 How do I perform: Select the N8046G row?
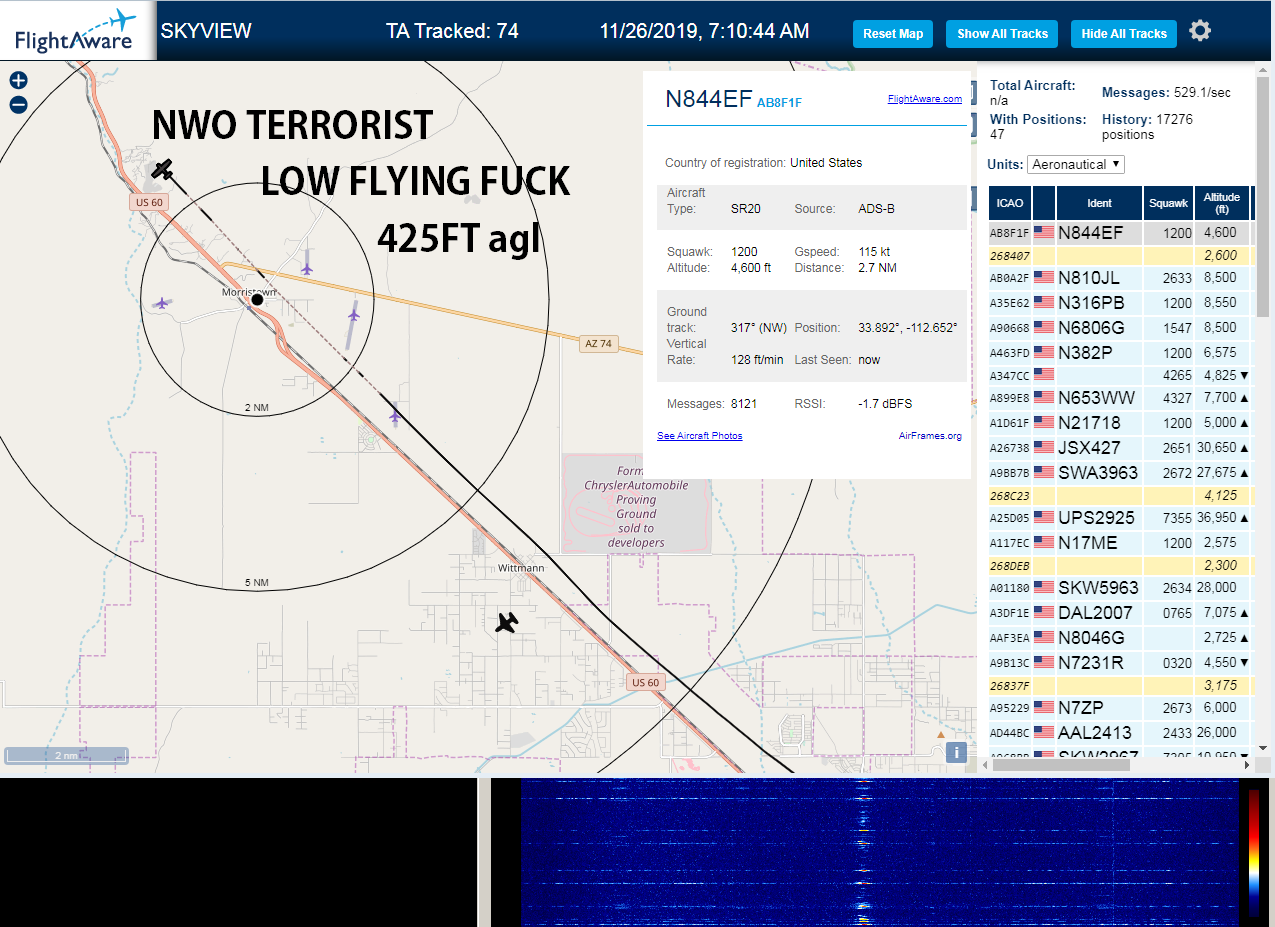[x=1120, y=638]
